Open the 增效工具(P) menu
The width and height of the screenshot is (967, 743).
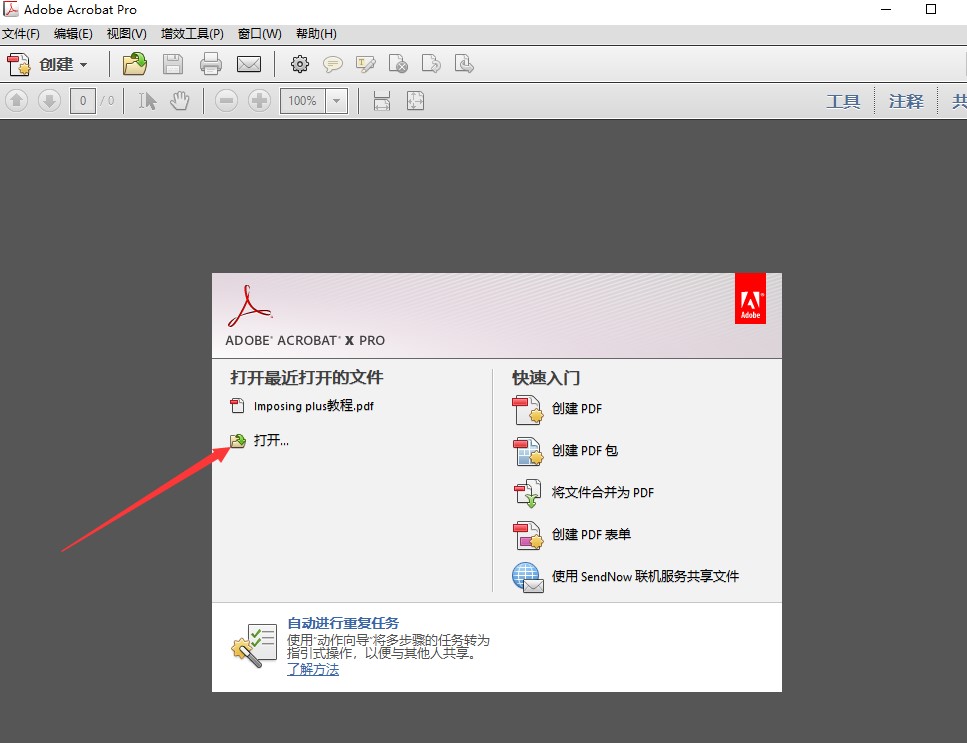coord(192,34)
